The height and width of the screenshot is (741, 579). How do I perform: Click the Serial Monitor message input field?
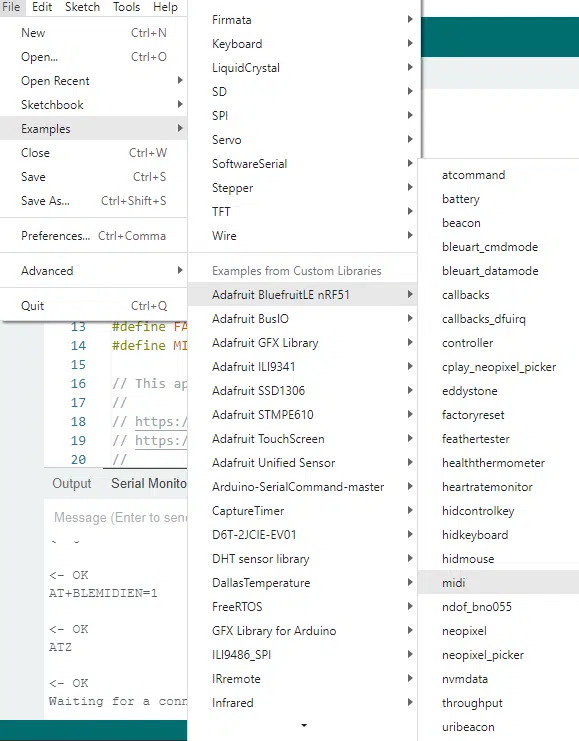point(120,517)
